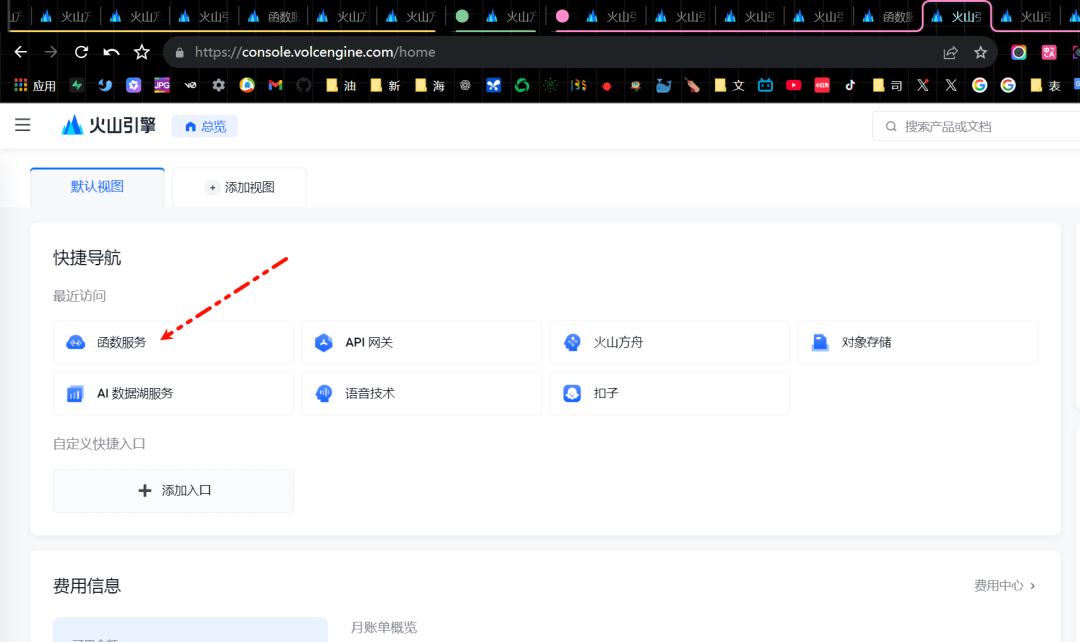Open 函数服务 quick navigation card
This screenshot has height=642, width=1080.
click(x=174, y=342)
